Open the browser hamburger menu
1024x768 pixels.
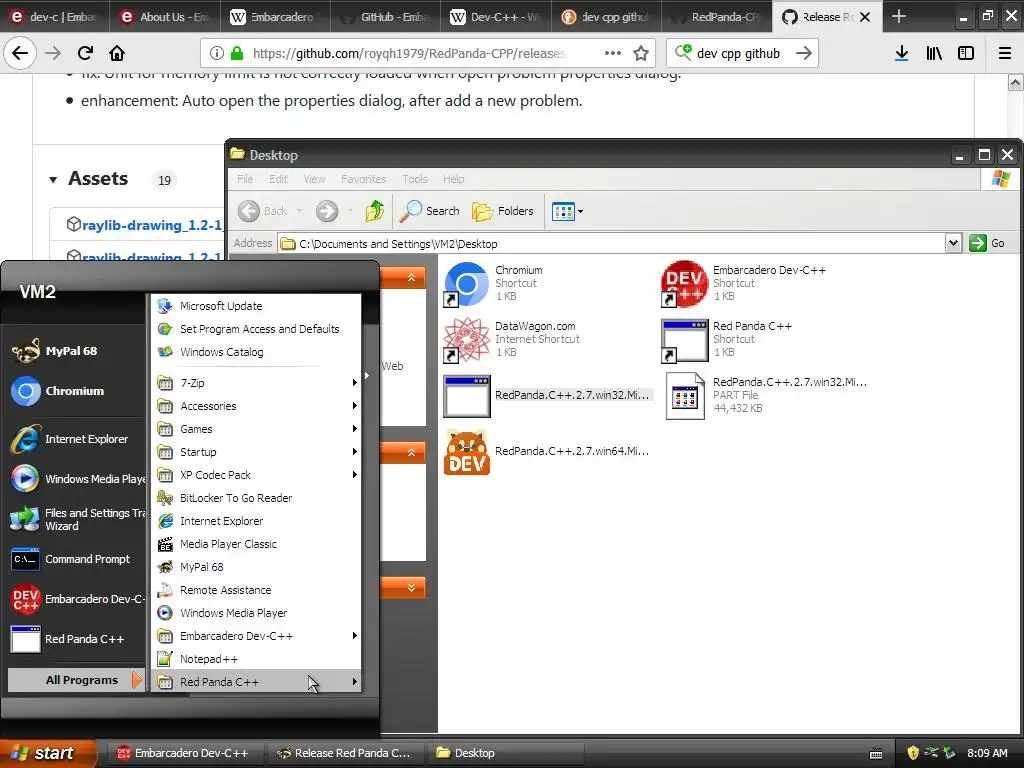(1005, 54)
